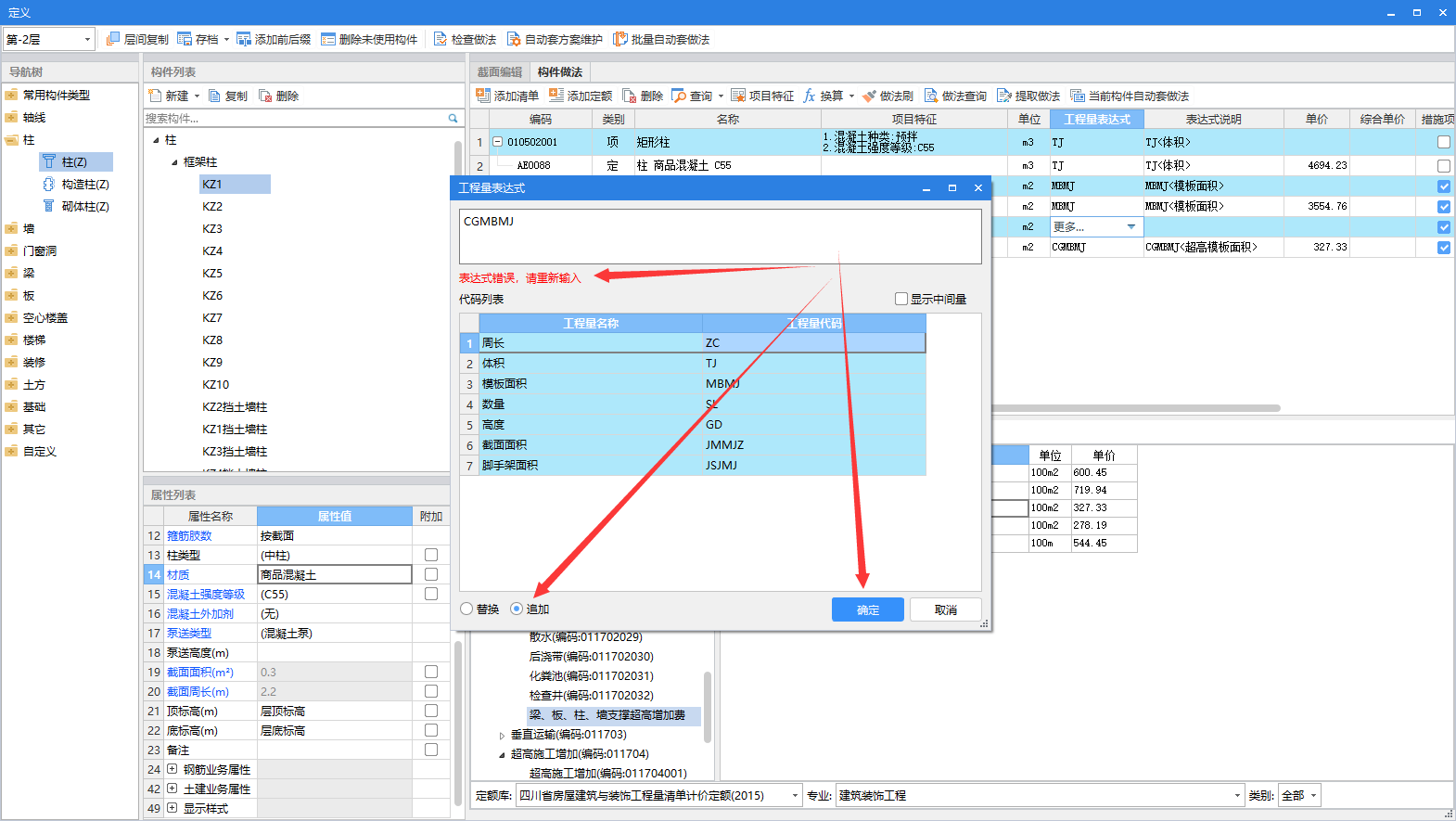This screenshot has height=821, width=1456.
Task: Click 检查做法 icon
Action: (441, 39)
